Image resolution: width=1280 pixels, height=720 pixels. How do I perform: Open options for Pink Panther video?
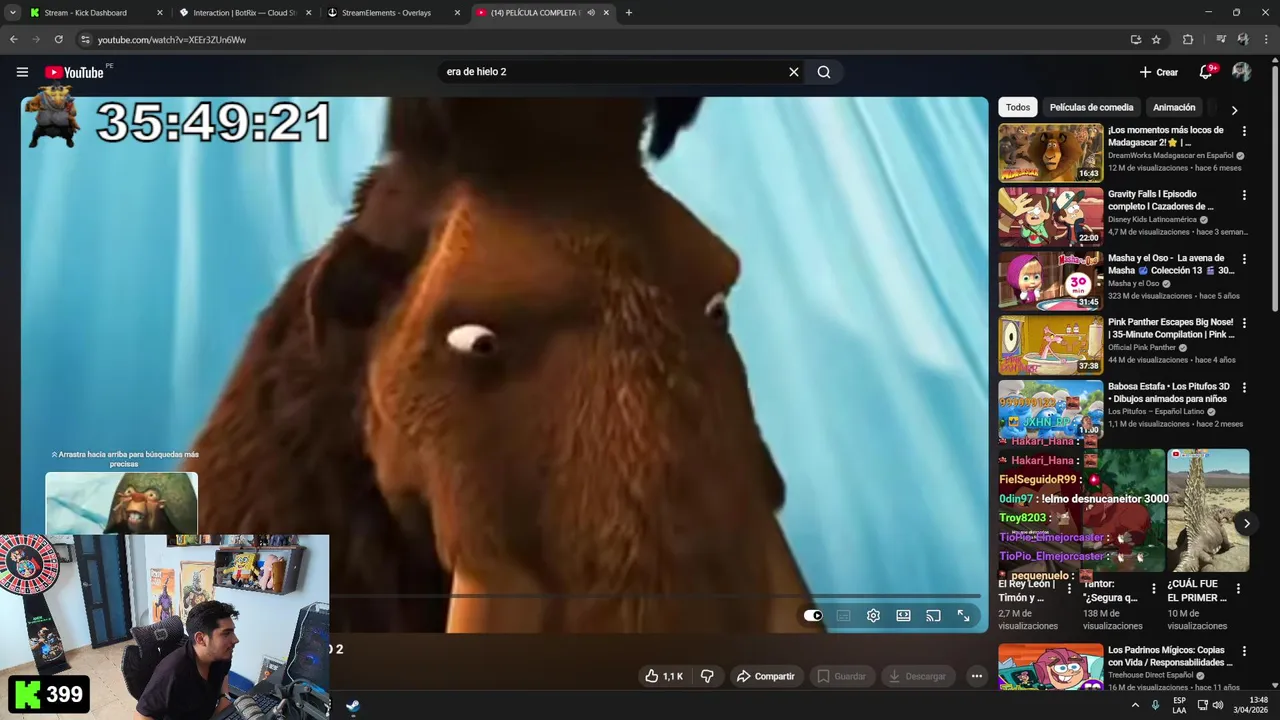pyautogui.click(x=1244, y=323)
